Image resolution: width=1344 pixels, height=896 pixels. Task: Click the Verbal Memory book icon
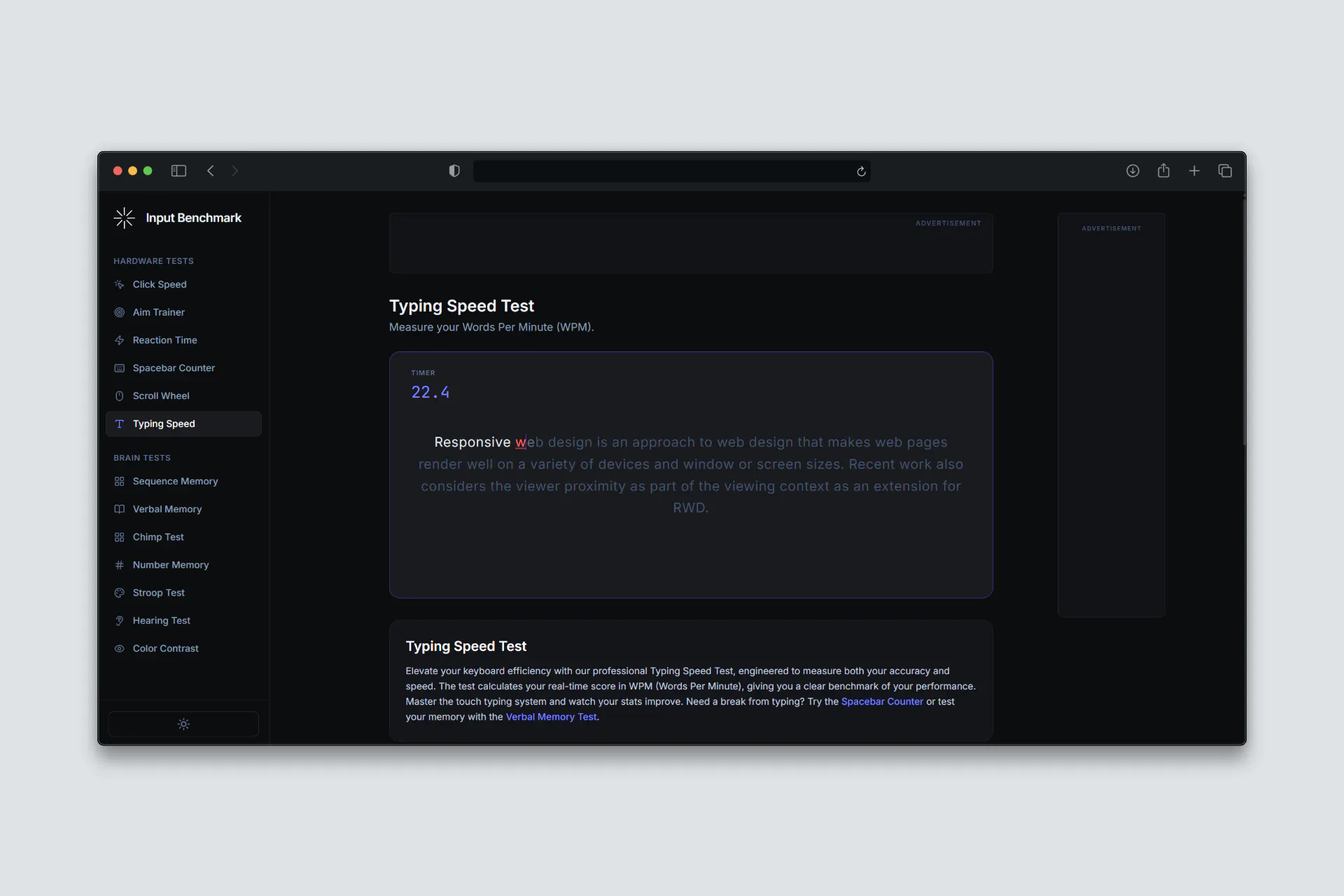[120, 510]
